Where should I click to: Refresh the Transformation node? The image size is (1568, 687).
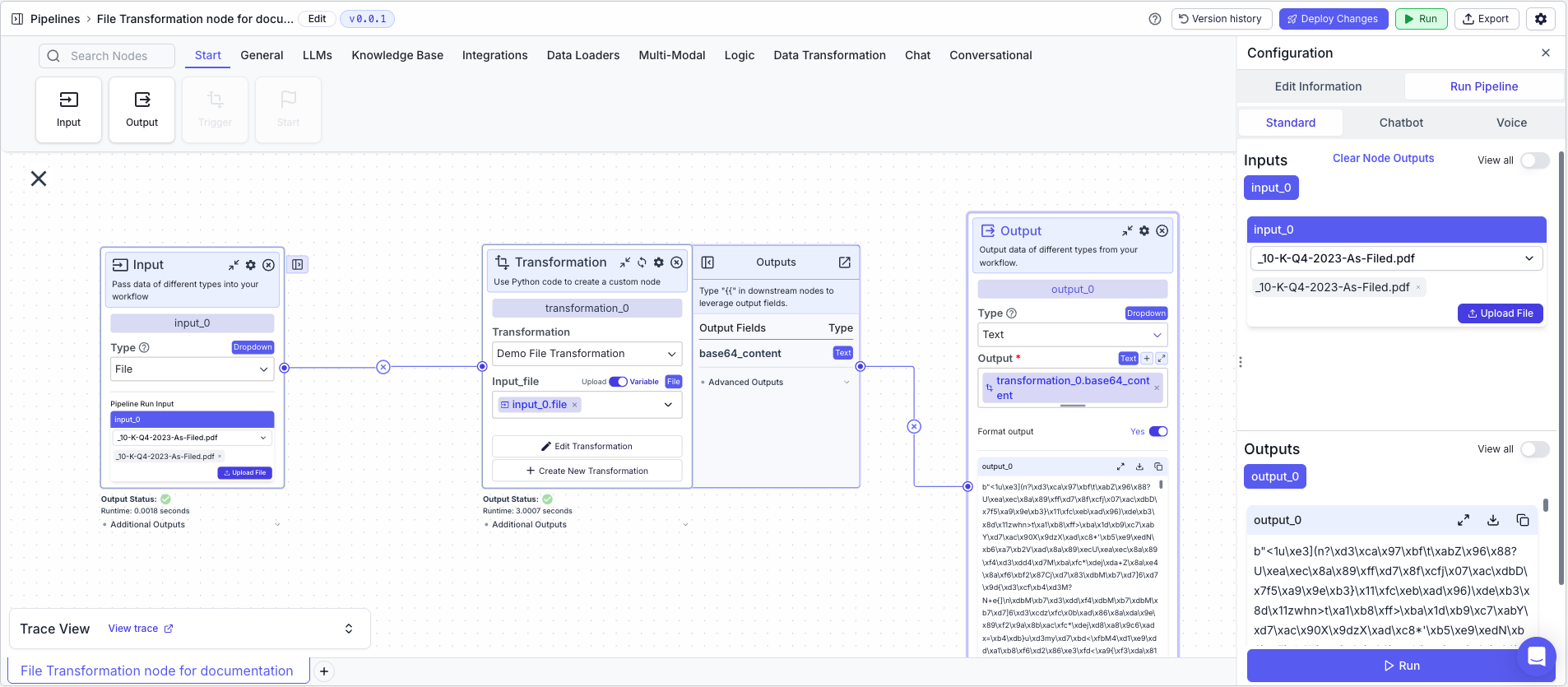coord(642,262)
